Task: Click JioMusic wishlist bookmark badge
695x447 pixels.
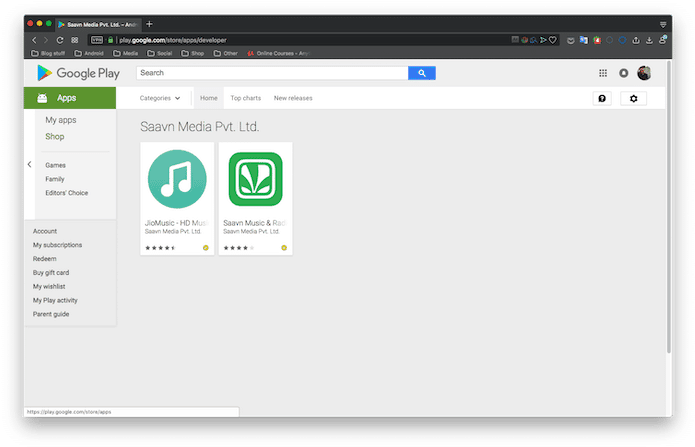Action: (206, 248)
